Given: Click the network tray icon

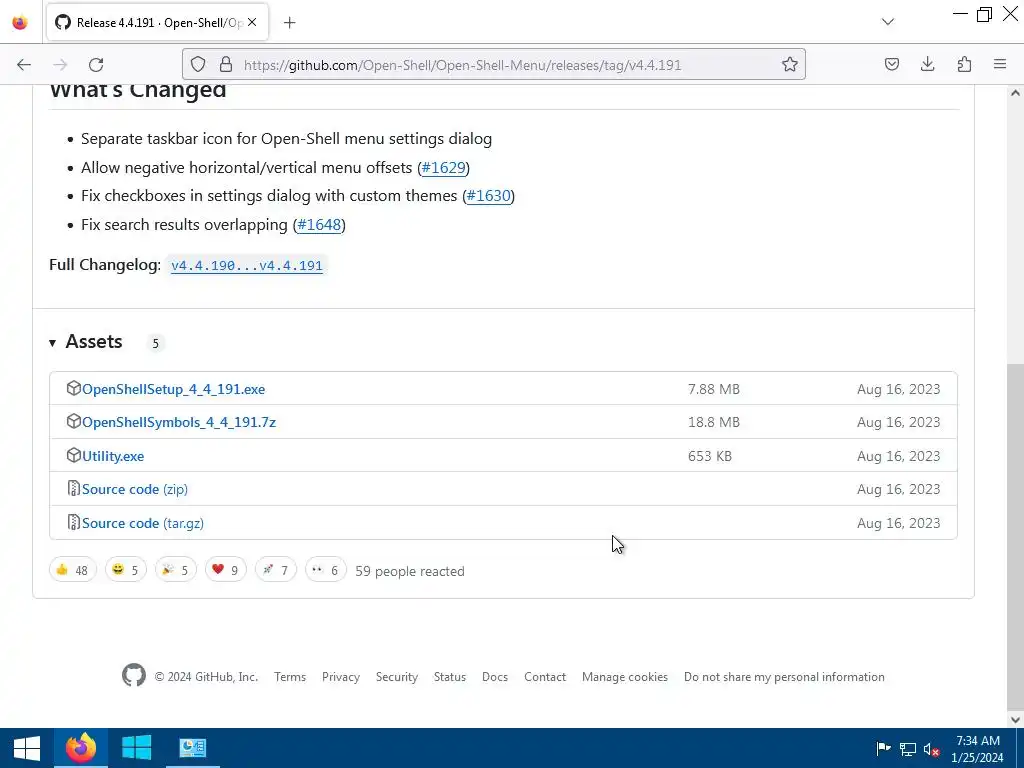Looking at the screenshot, I should tap(908, 749).
